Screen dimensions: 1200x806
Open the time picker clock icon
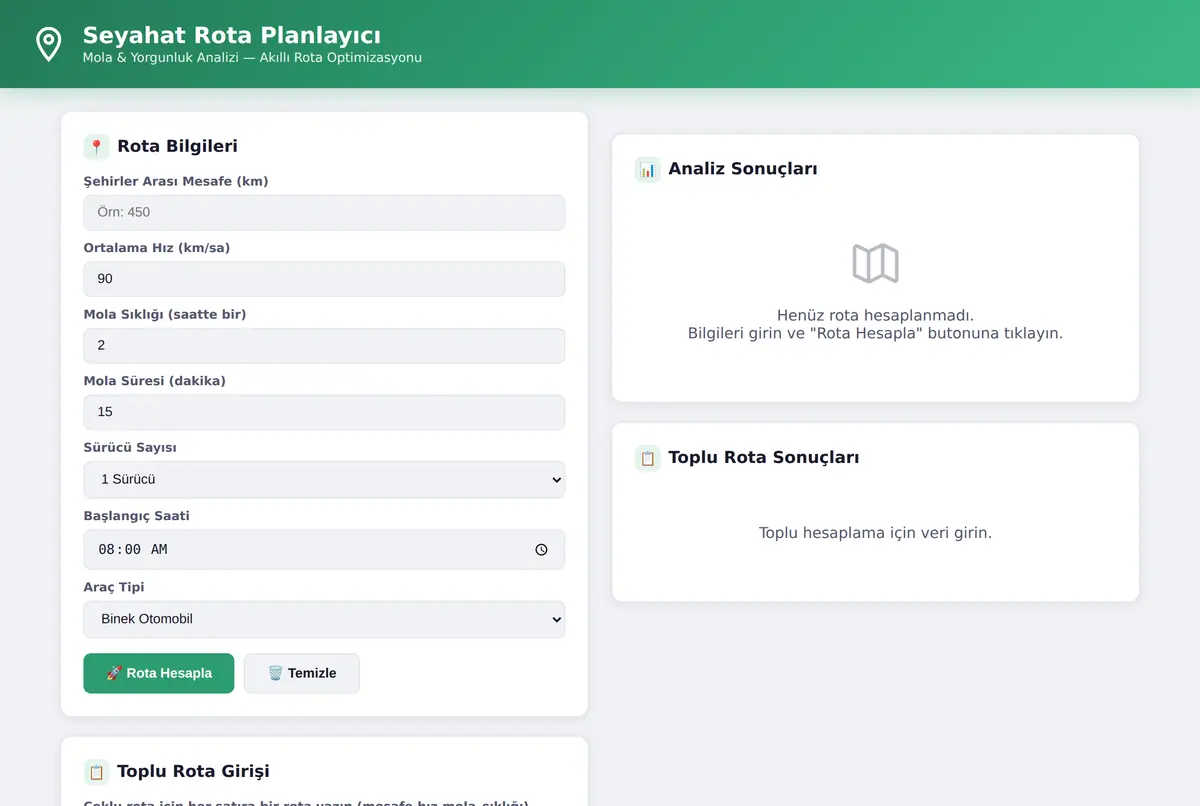pos(541,549)
